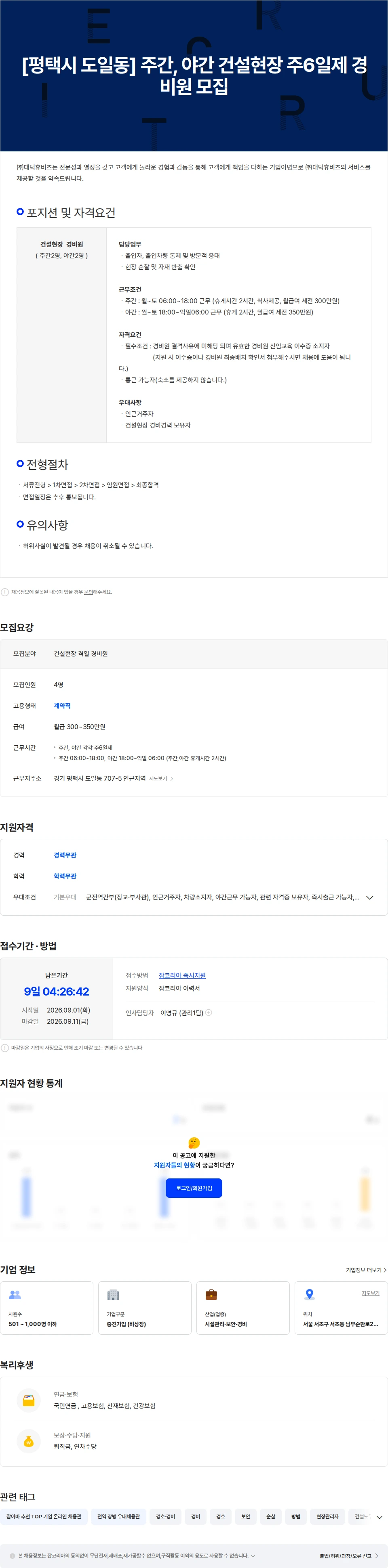
Task: Select the 순찰 tag
Action: pos(270,1516)
